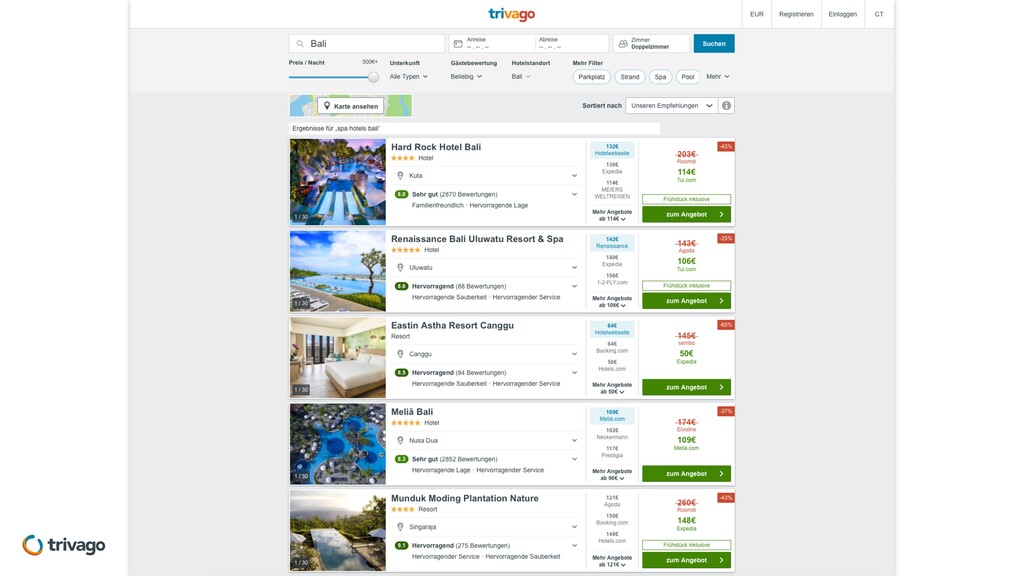This screenshot has width=1024, height=576.
Task: Open the Renaissance Bali Uluwatu Resort & Spa title
Action: 477,239
